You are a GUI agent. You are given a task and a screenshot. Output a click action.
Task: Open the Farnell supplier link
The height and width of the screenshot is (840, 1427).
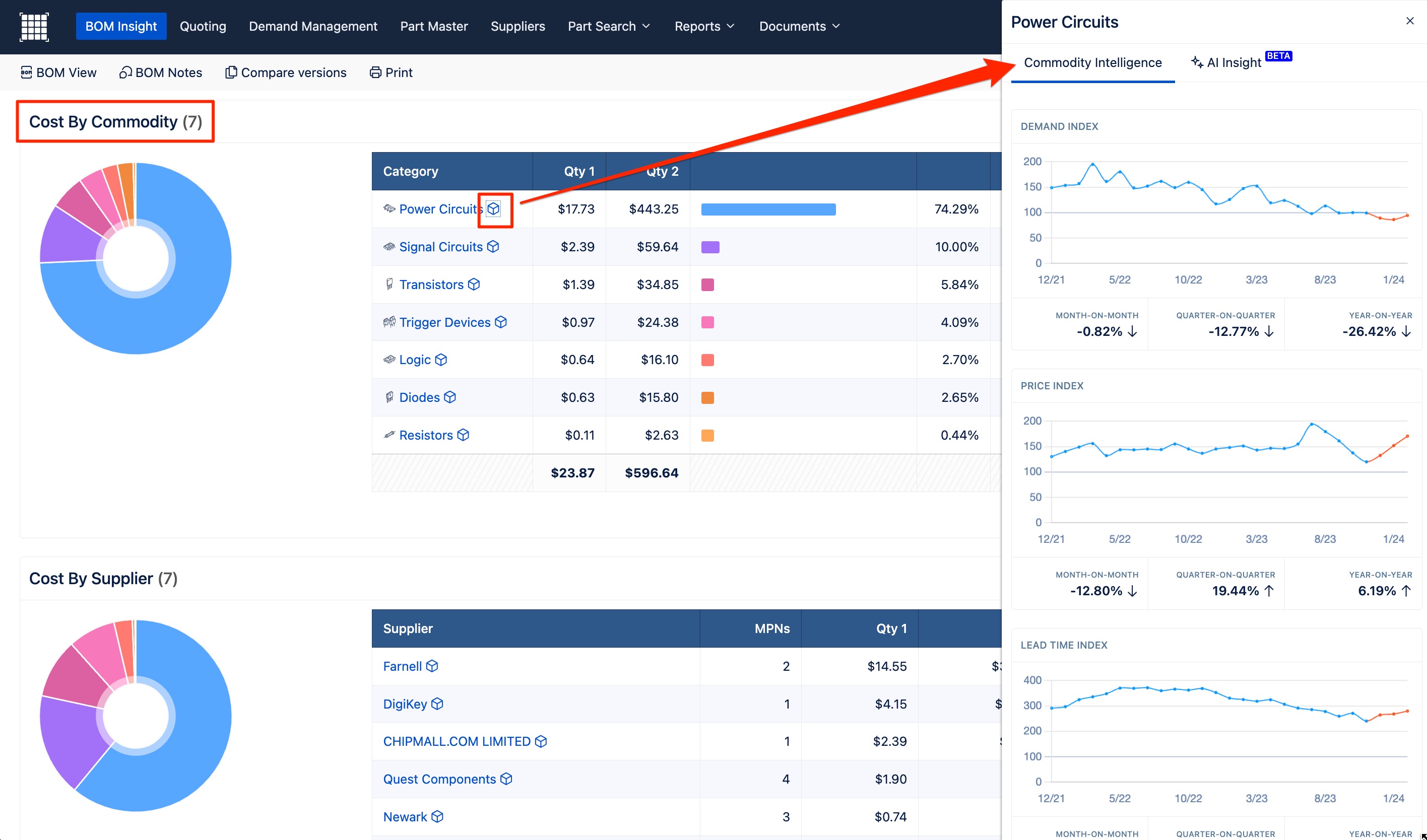402,666
